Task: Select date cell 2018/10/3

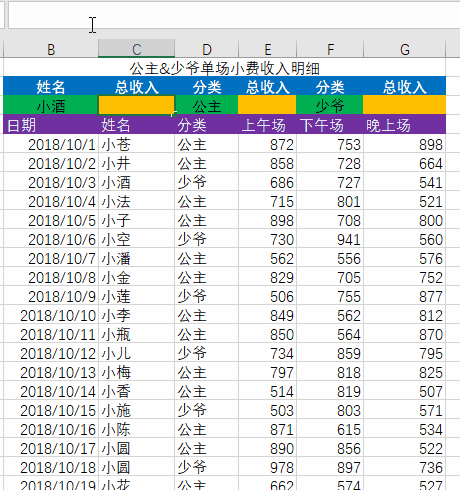Action: 51,181
